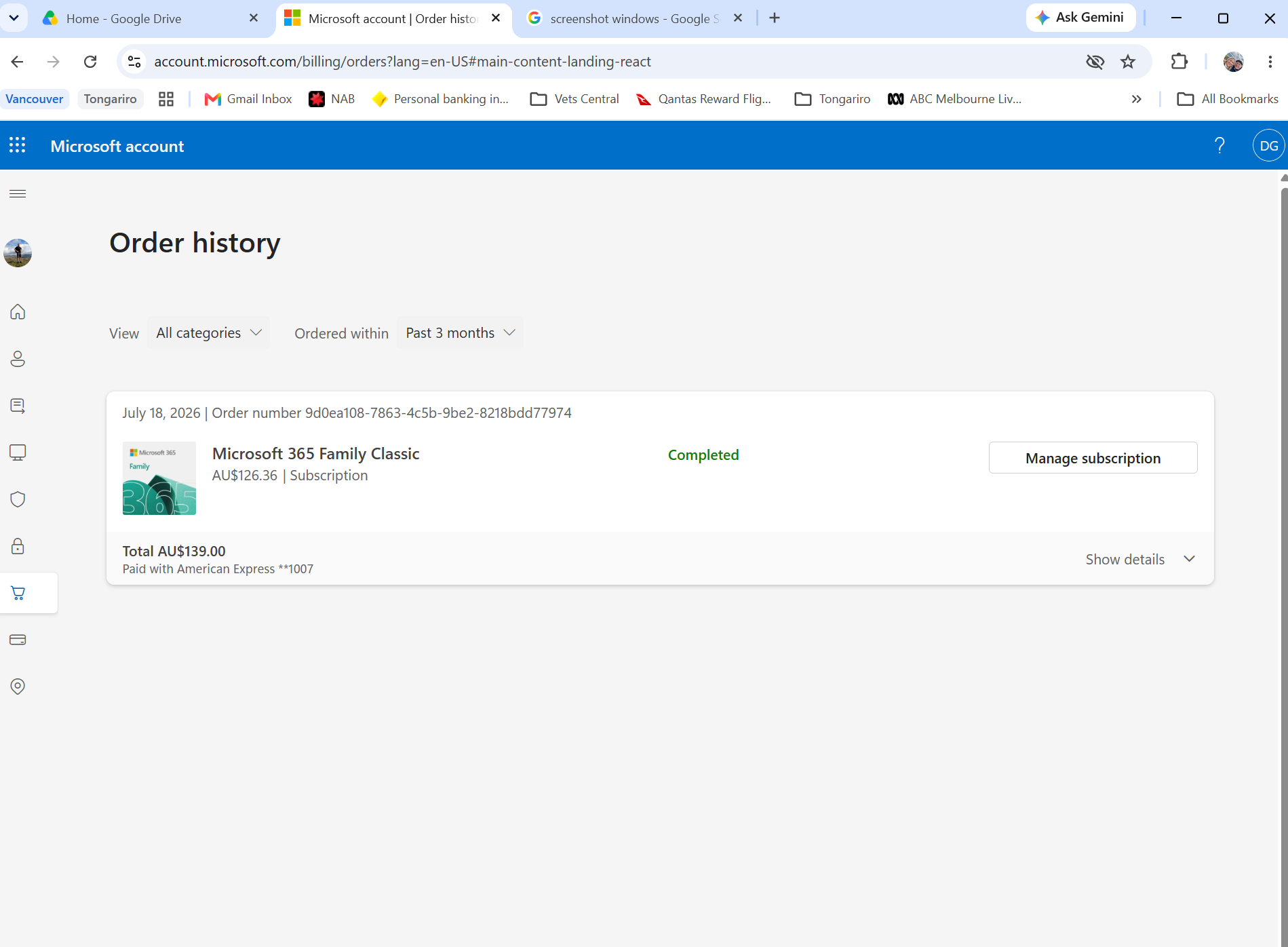This screenshot has width=1288, height=947.
Task: Switch to Home - Google Drive tab
Action: click(149, 18)
